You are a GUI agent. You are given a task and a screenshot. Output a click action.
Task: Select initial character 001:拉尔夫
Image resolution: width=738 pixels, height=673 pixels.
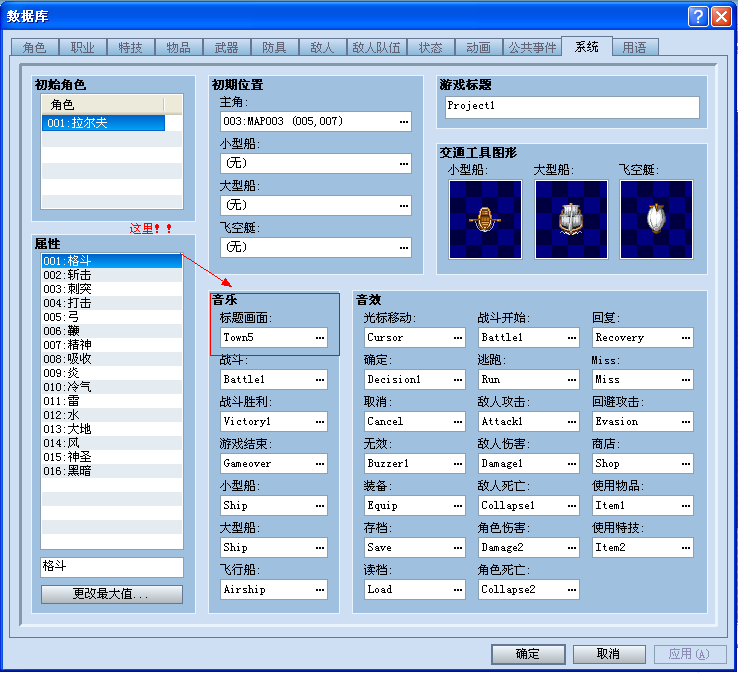[x=103, y=123]
